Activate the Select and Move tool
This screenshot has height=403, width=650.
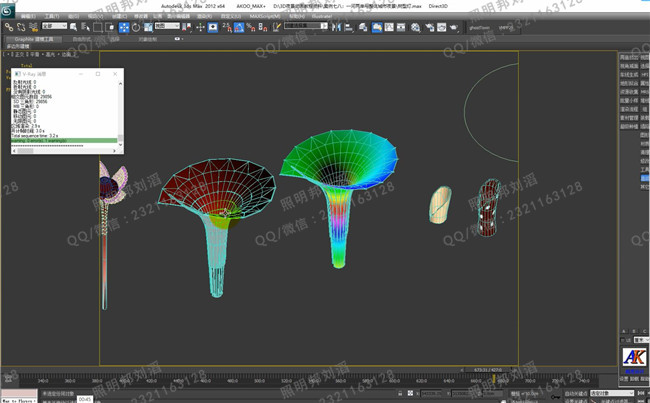(x=124, y=27)
